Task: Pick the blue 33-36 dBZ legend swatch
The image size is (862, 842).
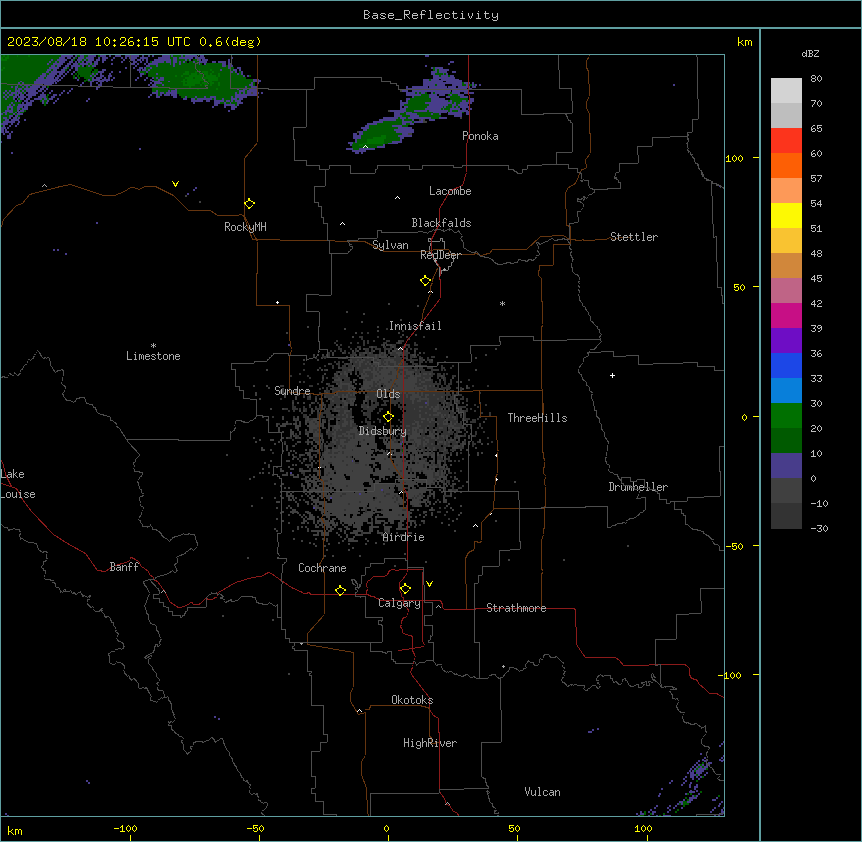Action: pos(786,365)
